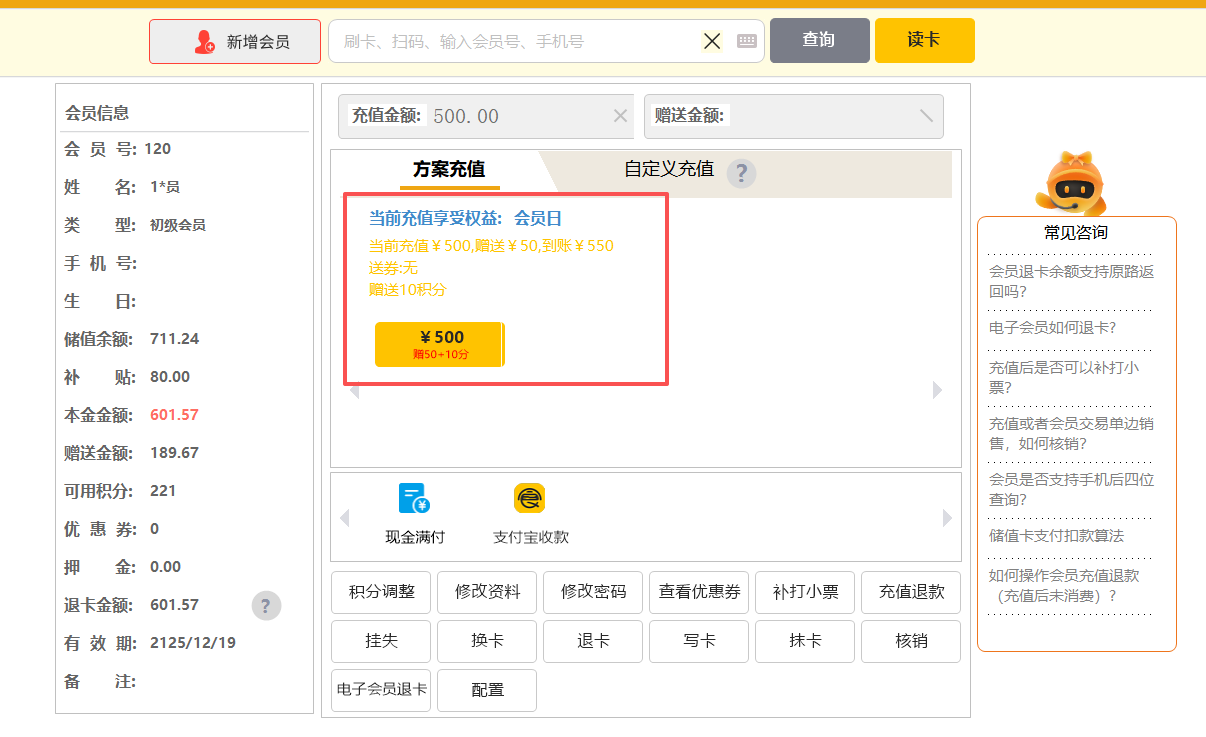
Task: Select the 支付宝收款 Alipay payment icon
Action: (x=529, y=499)
